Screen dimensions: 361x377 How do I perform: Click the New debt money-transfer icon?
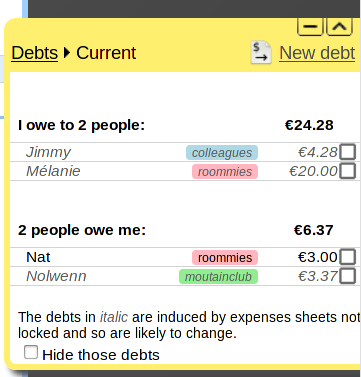(x=261, y=53)
